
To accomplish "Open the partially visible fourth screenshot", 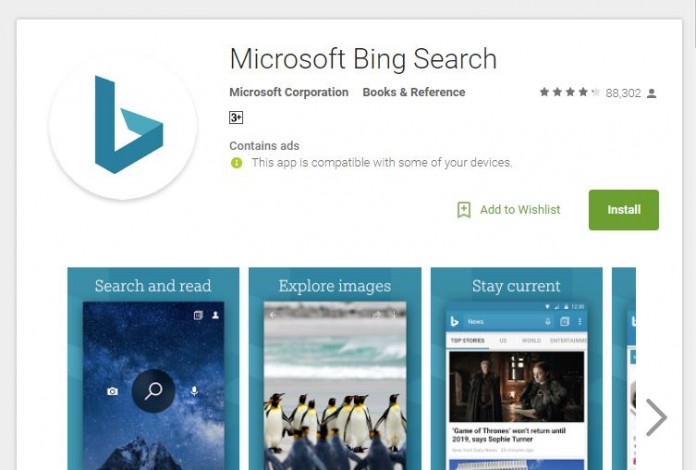I will 624,368.
